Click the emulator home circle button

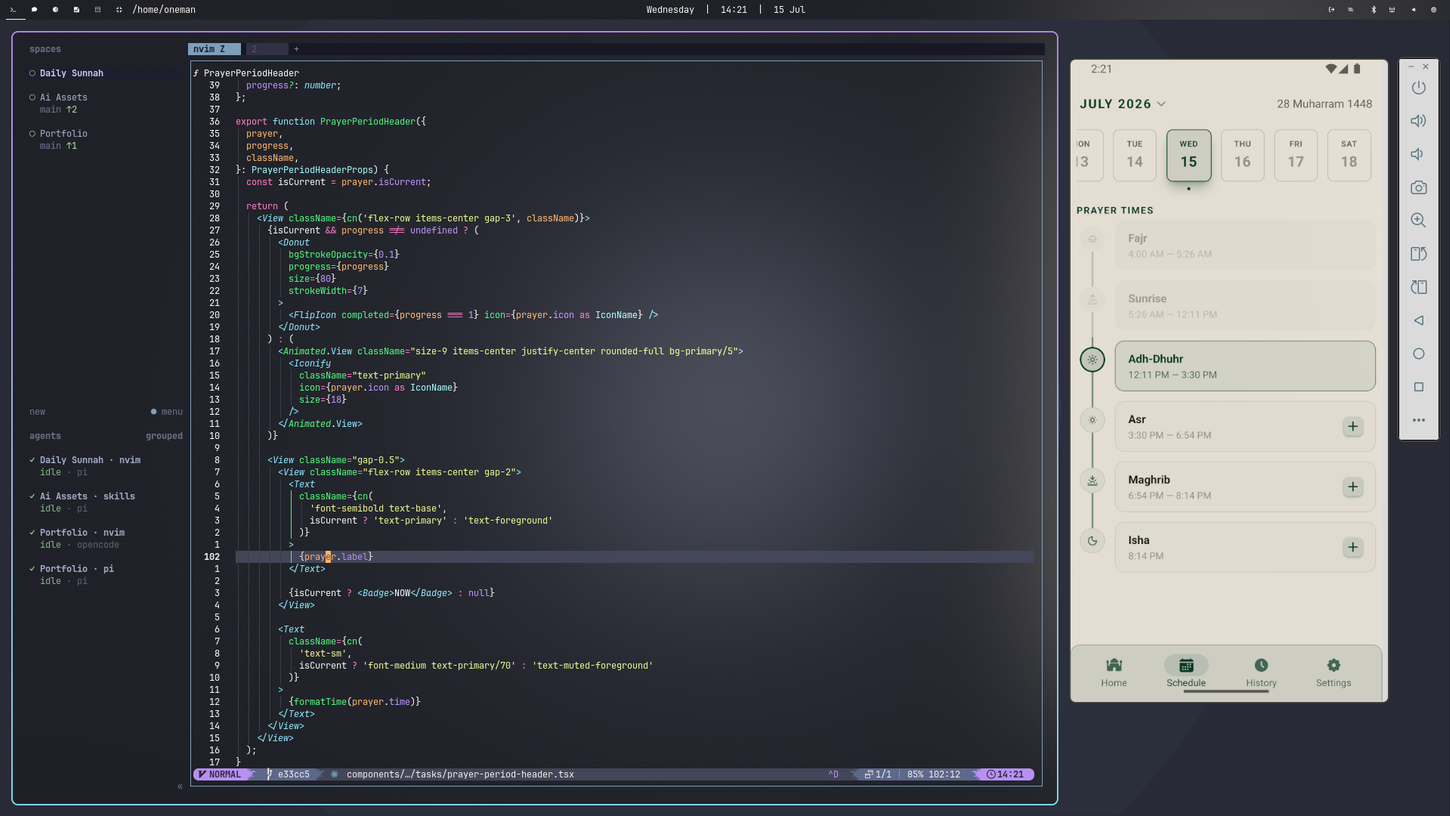pyautogui.click(x=1418, y=353)
